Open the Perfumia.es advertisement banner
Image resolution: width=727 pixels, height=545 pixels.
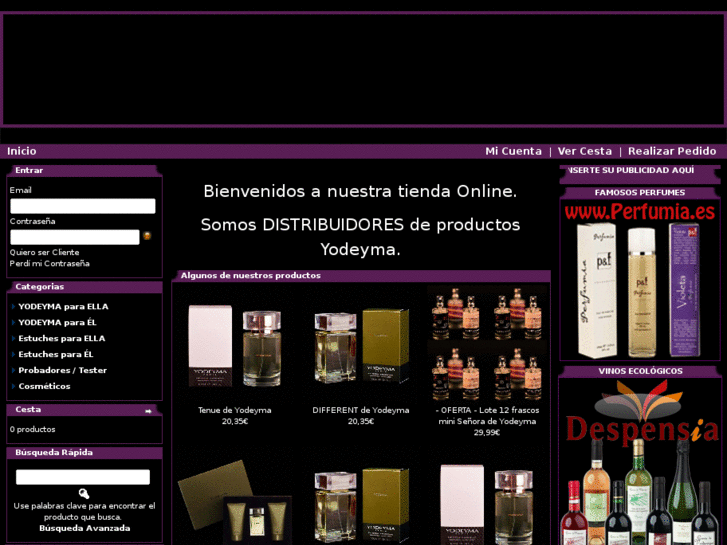640,280
